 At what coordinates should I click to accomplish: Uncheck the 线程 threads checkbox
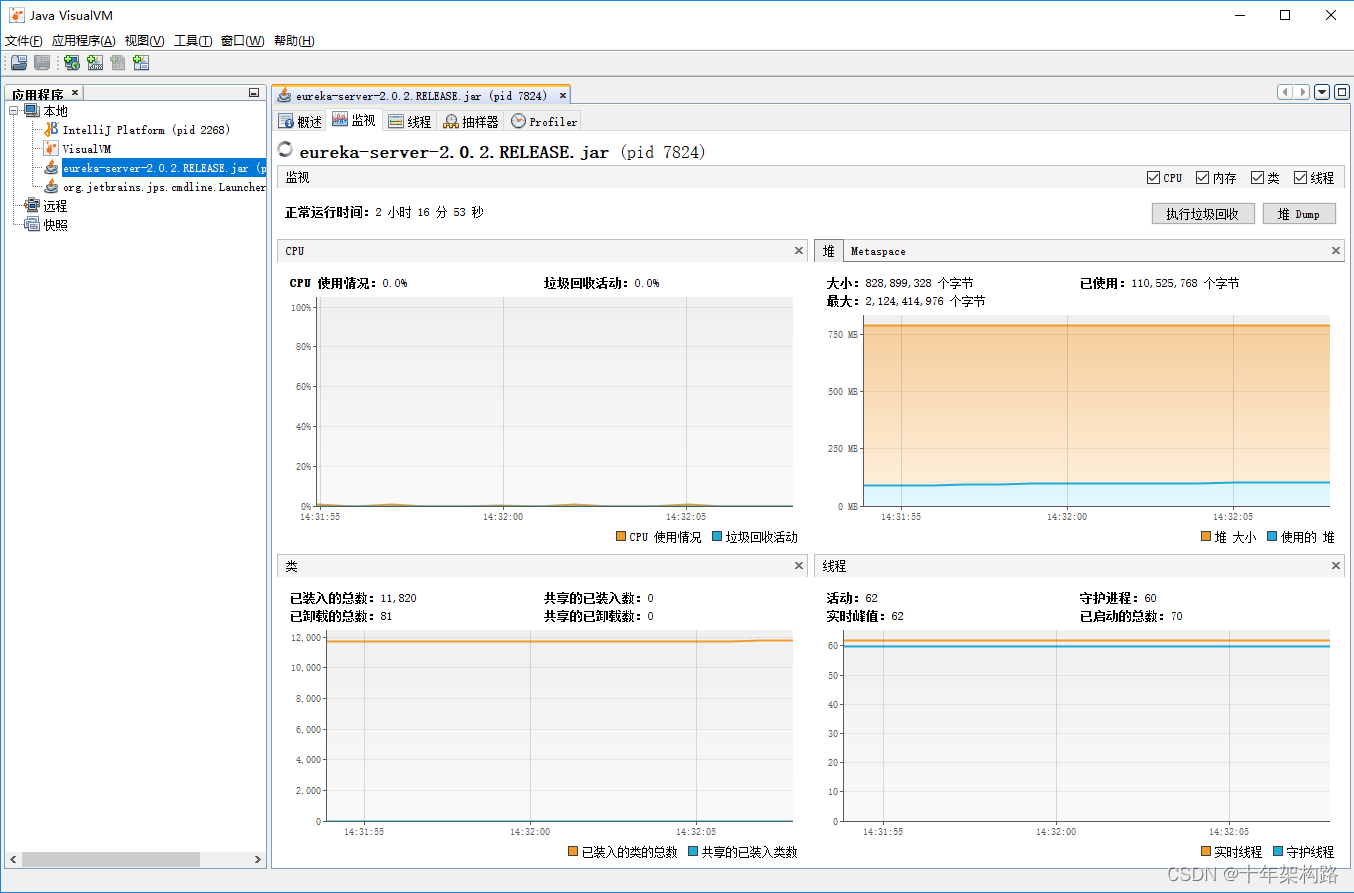[1300, 178]
